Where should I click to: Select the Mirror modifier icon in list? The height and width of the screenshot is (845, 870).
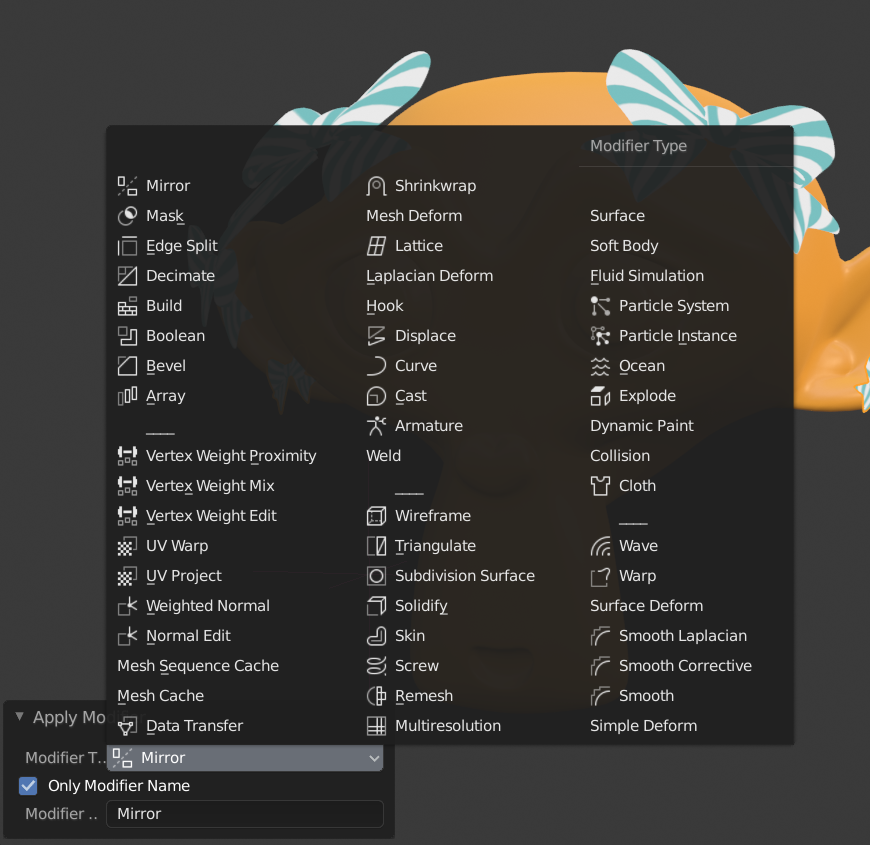pyautogui.click(x=127, y=186)
